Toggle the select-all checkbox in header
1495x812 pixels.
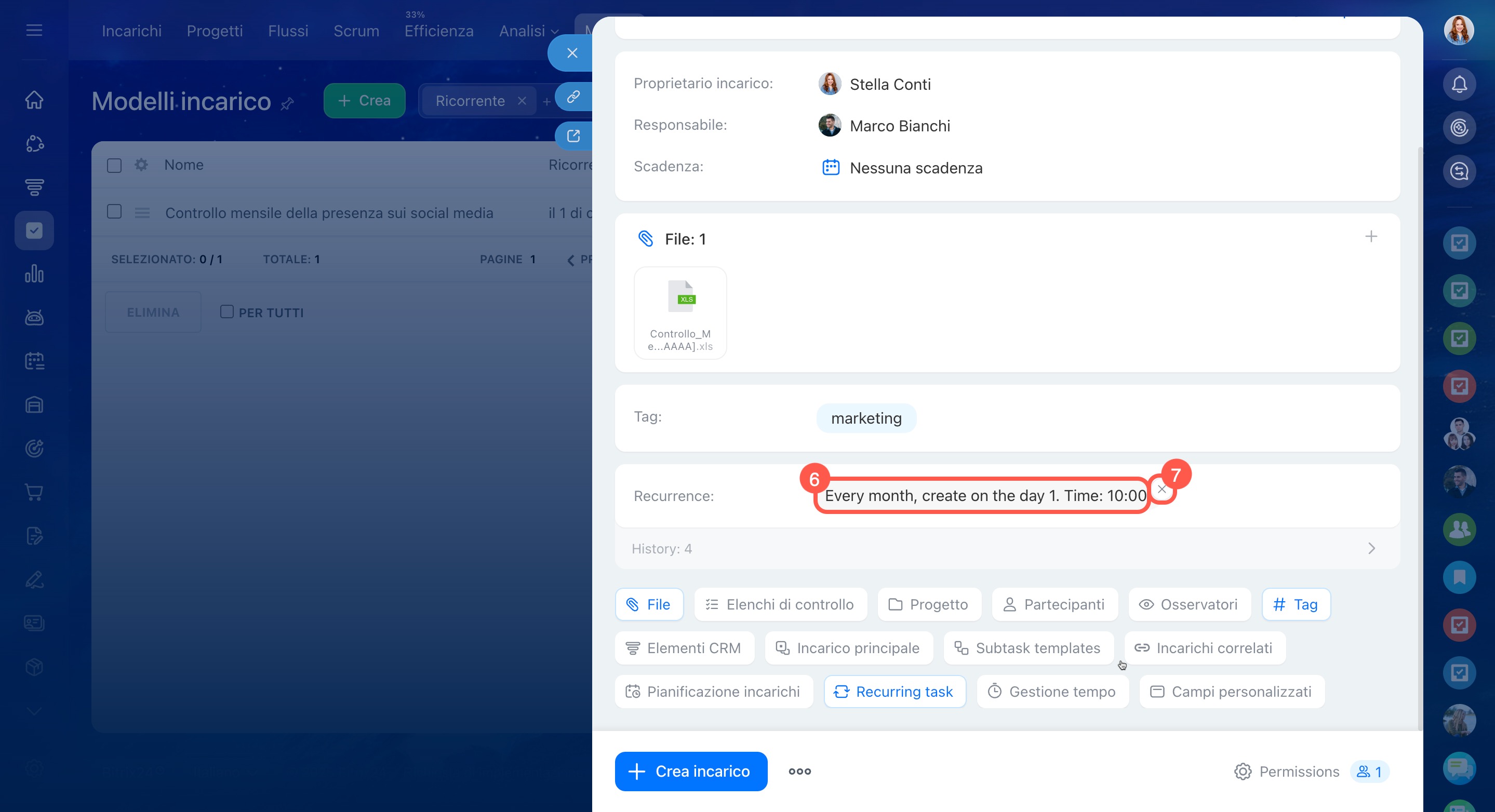click(x=114, y=165)
